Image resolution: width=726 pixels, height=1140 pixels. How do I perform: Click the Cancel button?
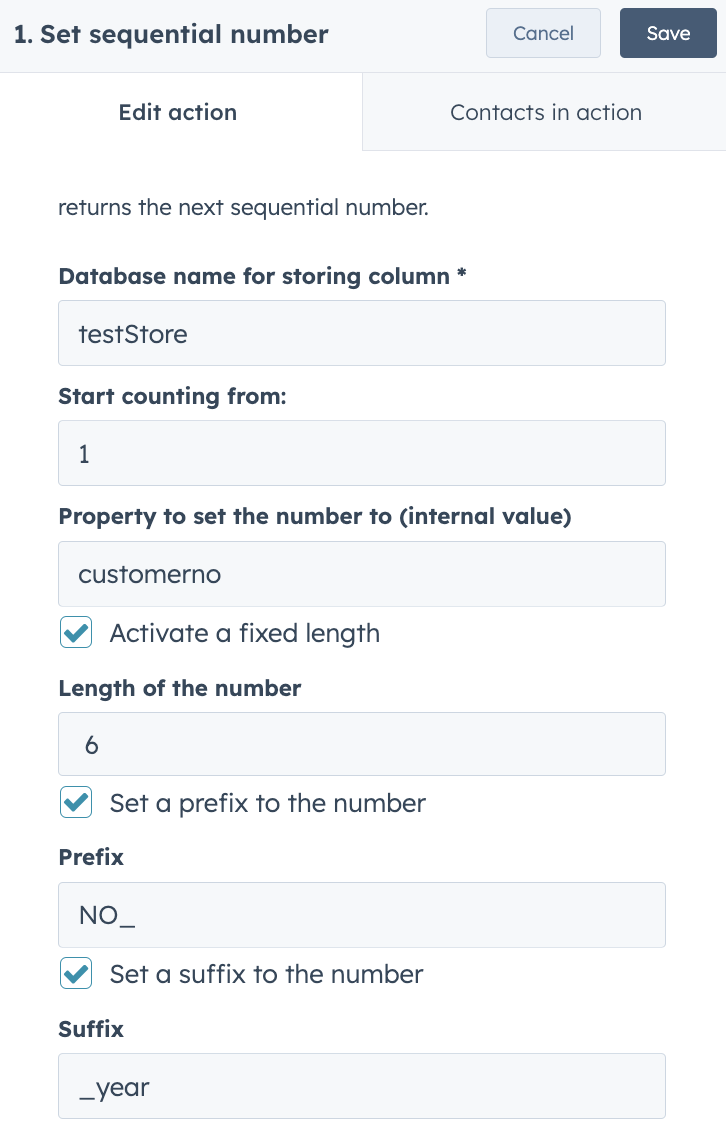(543, 34)
